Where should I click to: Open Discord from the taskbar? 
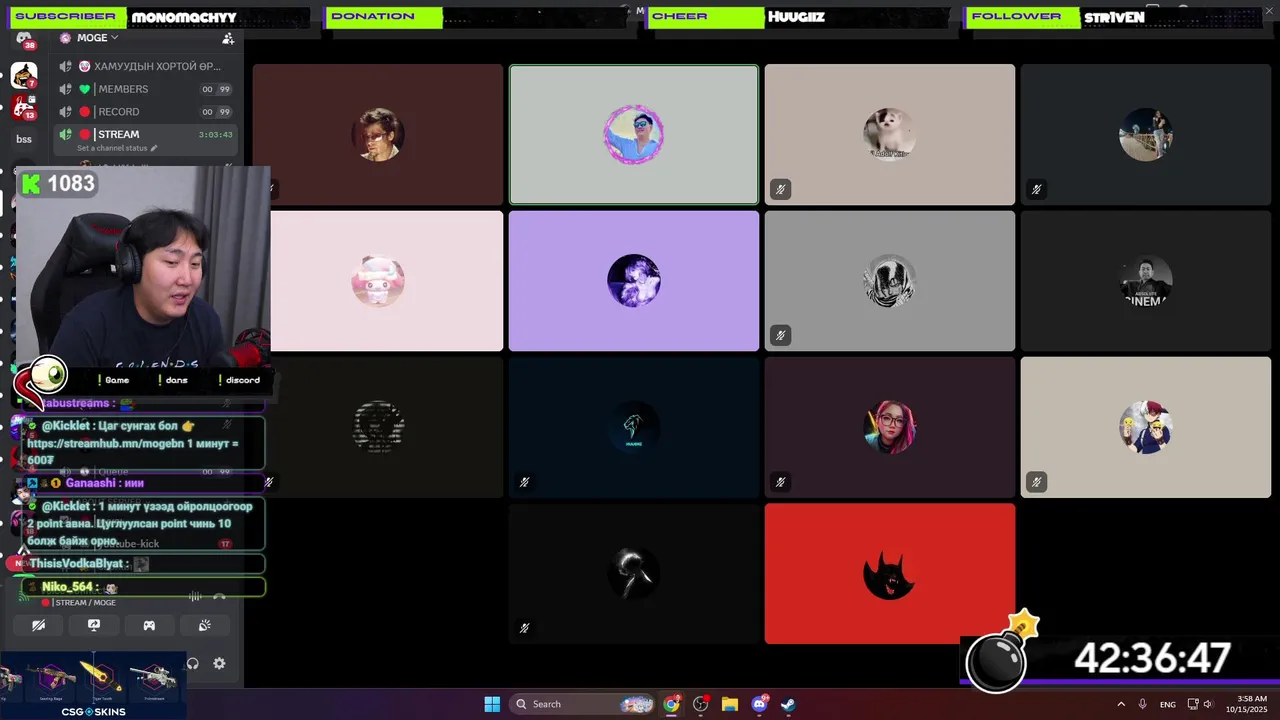click(760, 704)
